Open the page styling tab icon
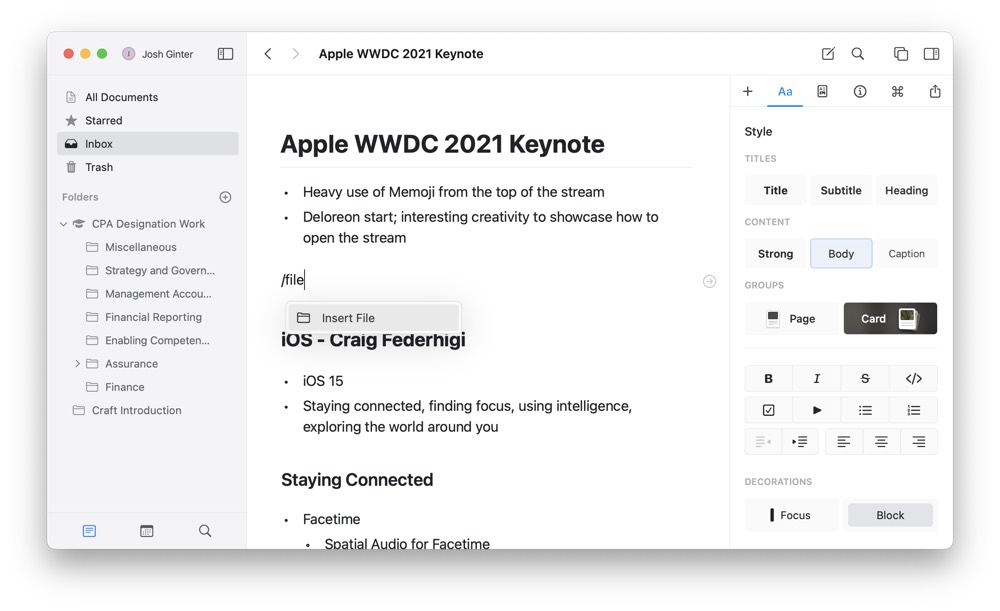Image resolution: width=1000 pixels, height=611 pixels. (x=822, y=92)
